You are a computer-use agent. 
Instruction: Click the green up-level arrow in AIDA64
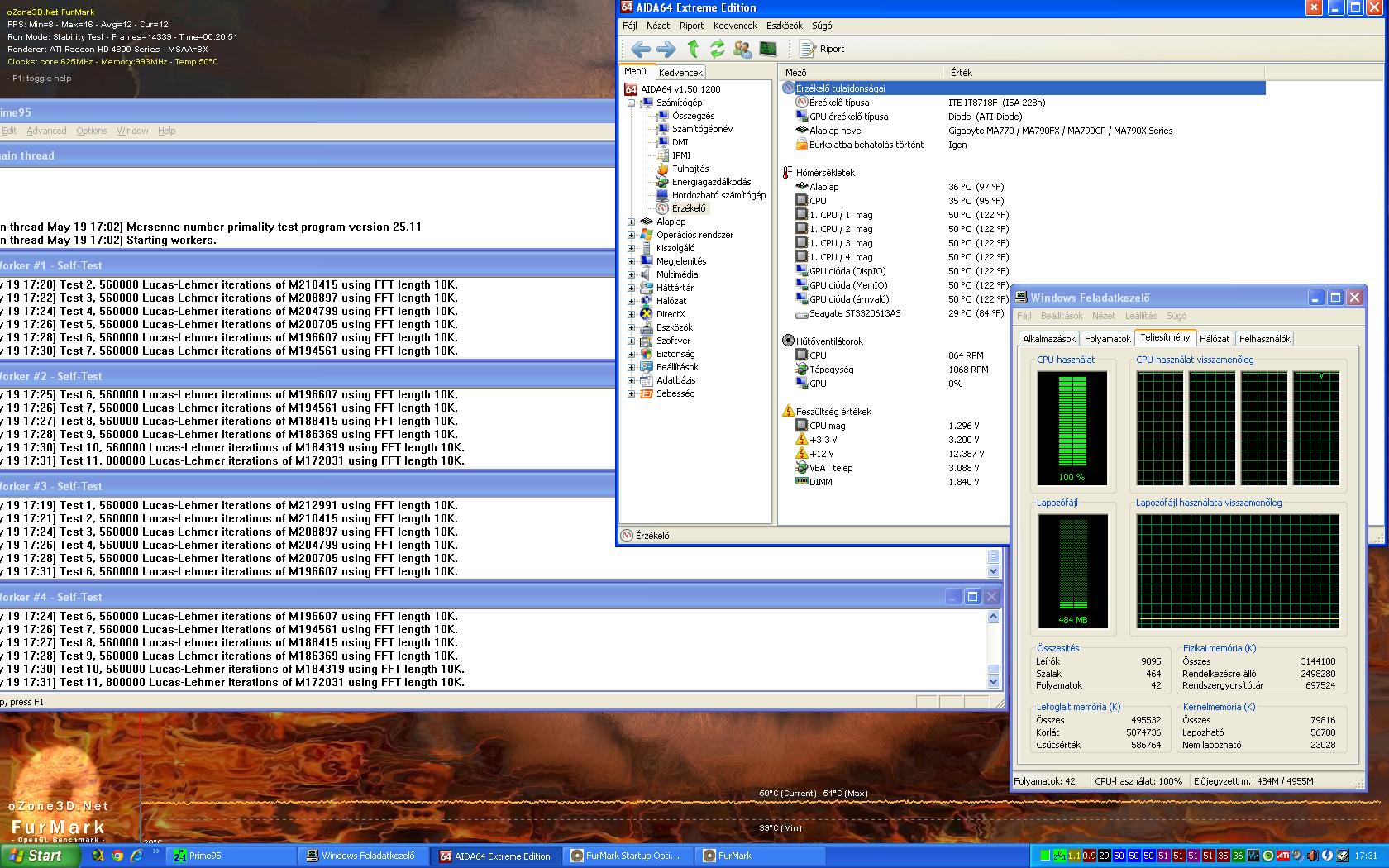(x=693, y=49)
